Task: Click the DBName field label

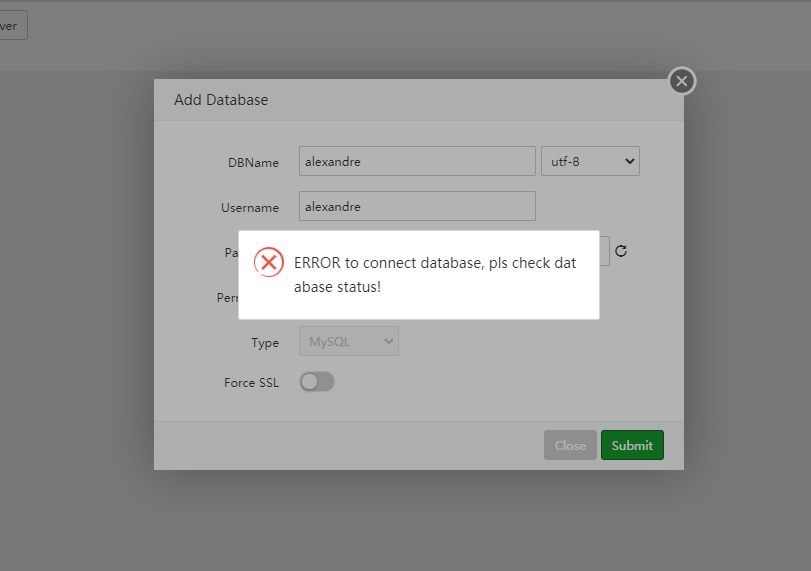Action: [x=254, y=162]
